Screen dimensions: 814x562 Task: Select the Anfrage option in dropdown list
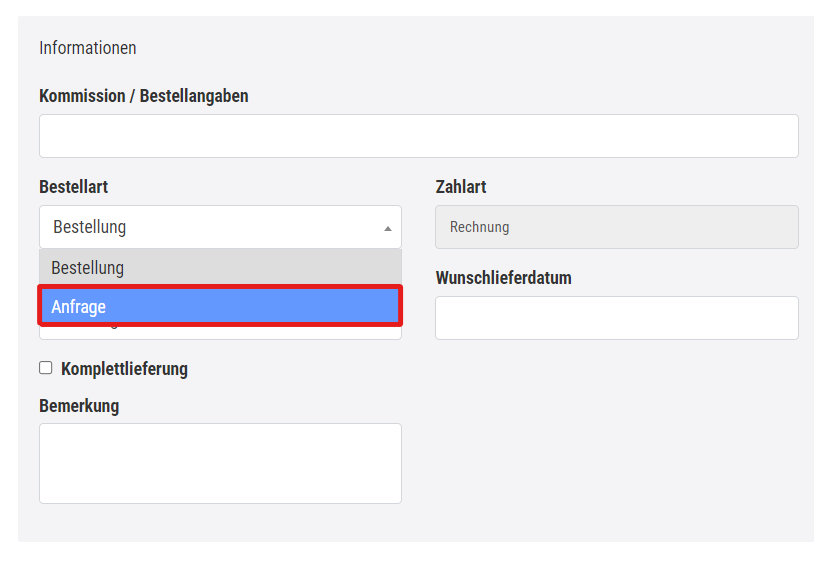click(x=220, y=307)
